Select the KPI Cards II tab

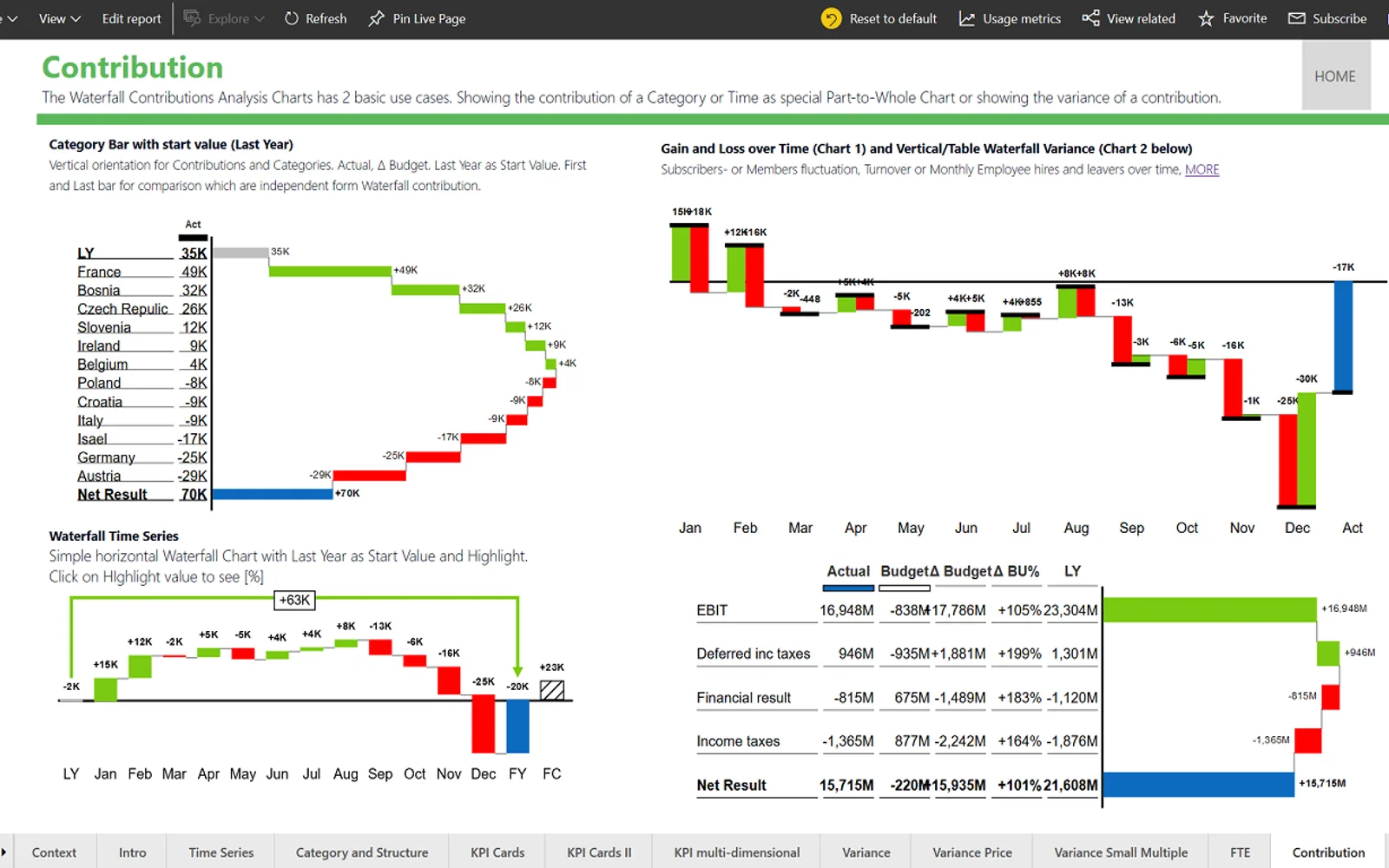(x=599, y=852)
